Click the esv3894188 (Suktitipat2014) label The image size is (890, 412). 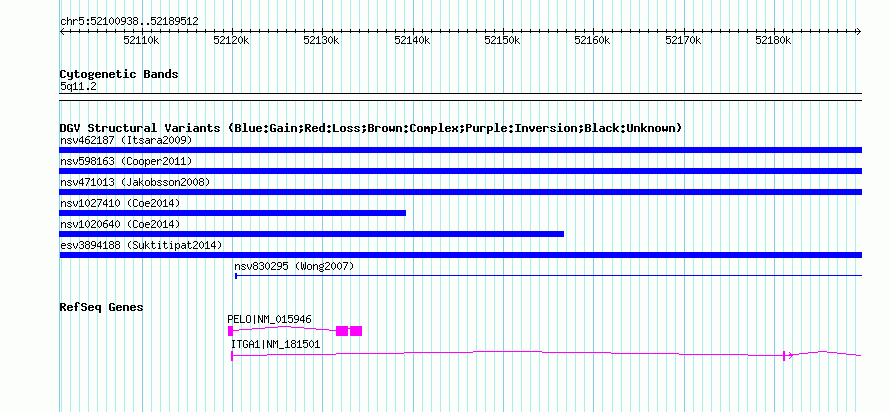click(x=141, y=245)
